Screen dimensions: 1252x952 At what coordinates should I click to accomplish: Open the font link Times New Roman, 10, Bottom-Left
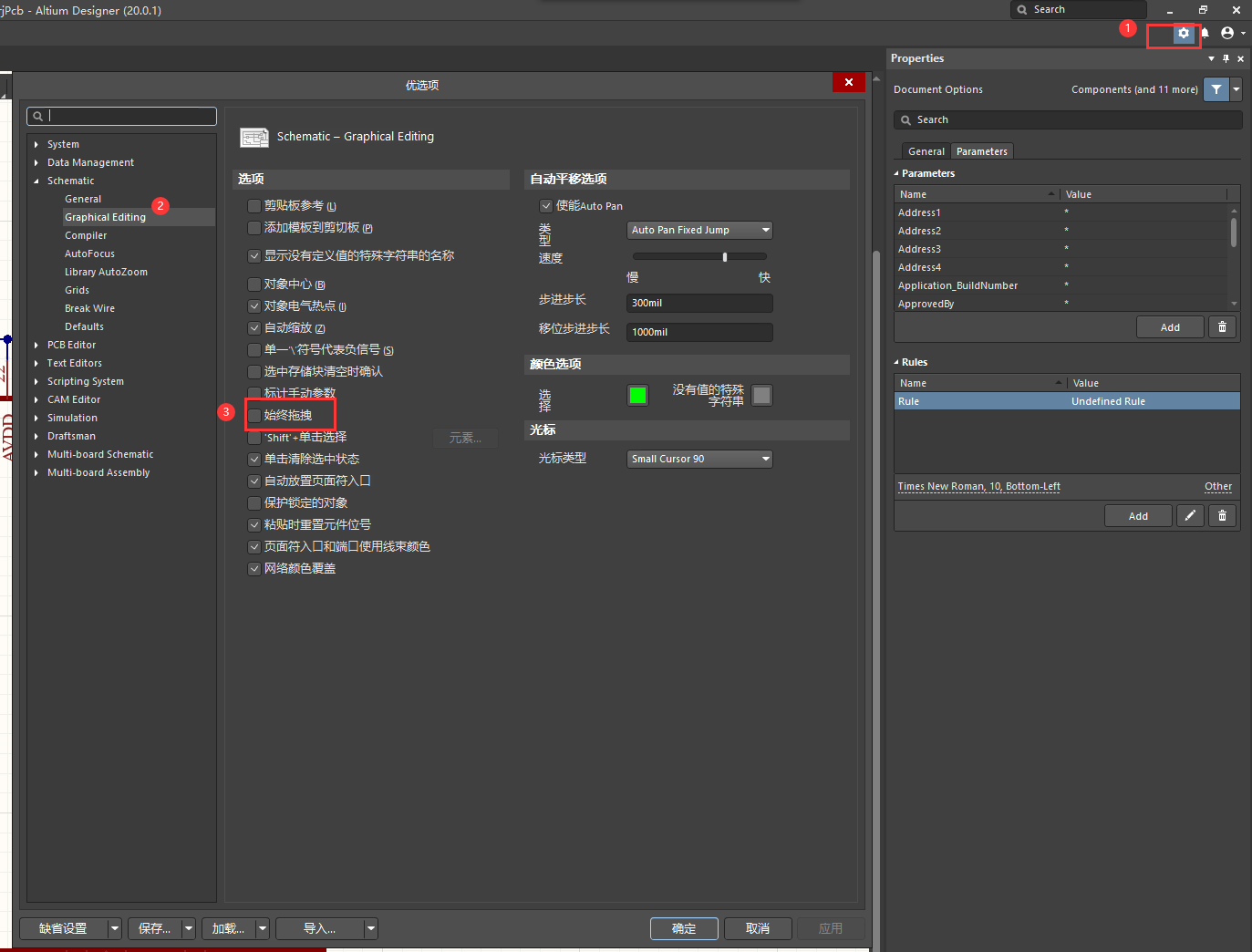[979, 487]
